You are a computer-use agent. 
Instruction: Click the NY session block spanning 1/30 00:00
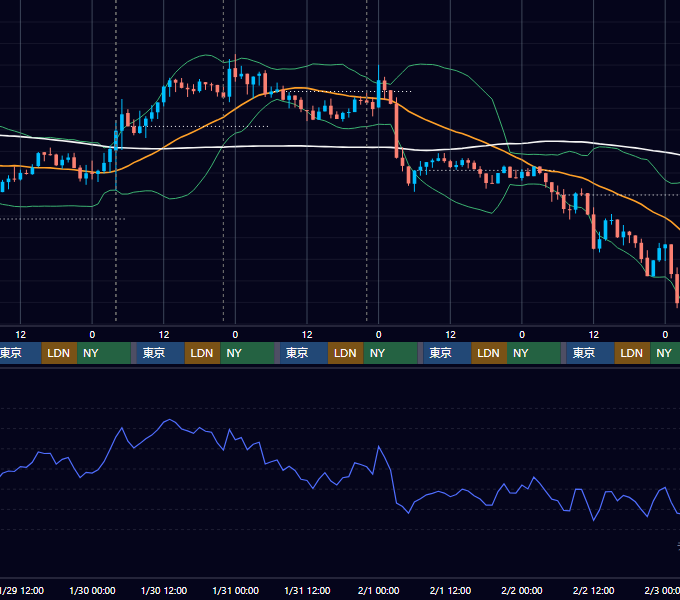[104, 353]
